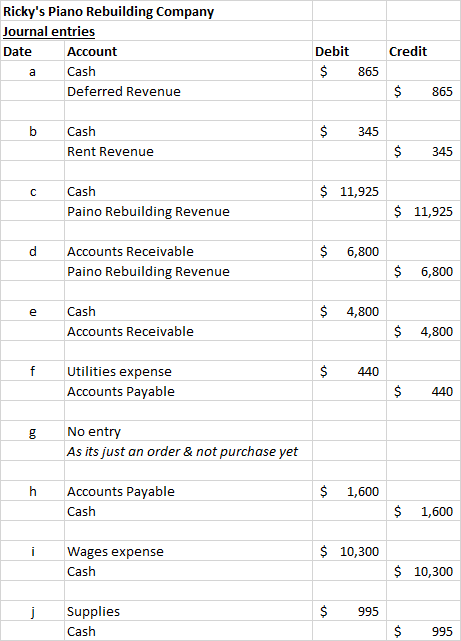Click the date cell labeled "c"
This screenshot has width=461, height=641.
click(32, 191)
